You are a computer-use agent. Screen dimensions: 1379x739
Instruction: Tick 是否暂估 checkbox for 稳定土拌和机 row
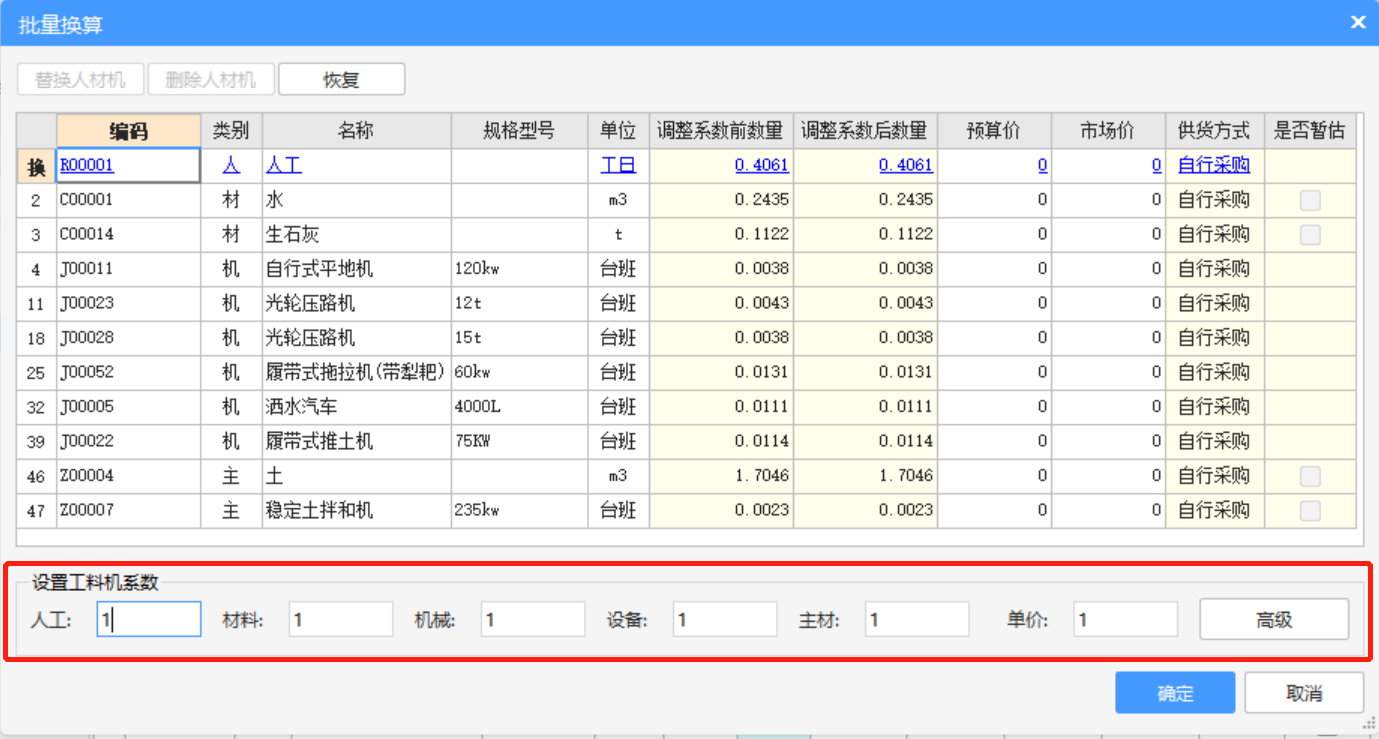click(1309, 511)
